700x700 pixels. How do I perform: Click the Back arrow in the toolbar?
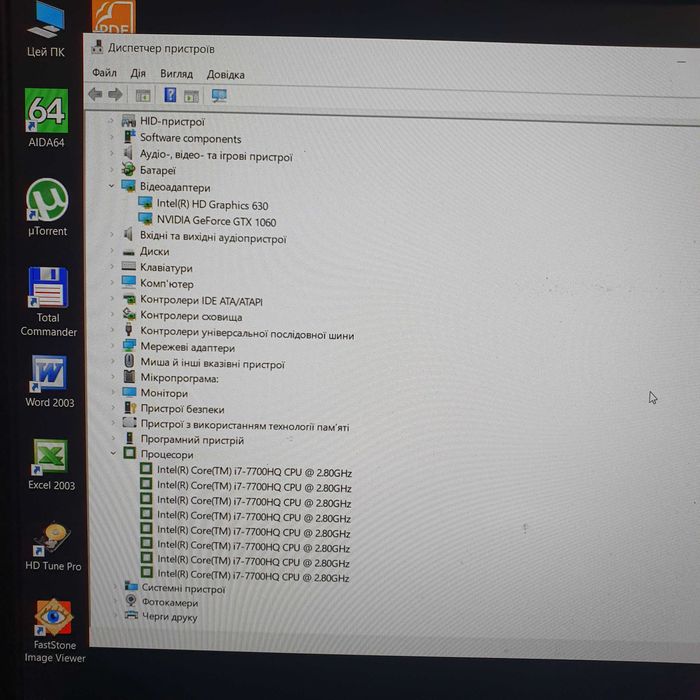point(96,94)
